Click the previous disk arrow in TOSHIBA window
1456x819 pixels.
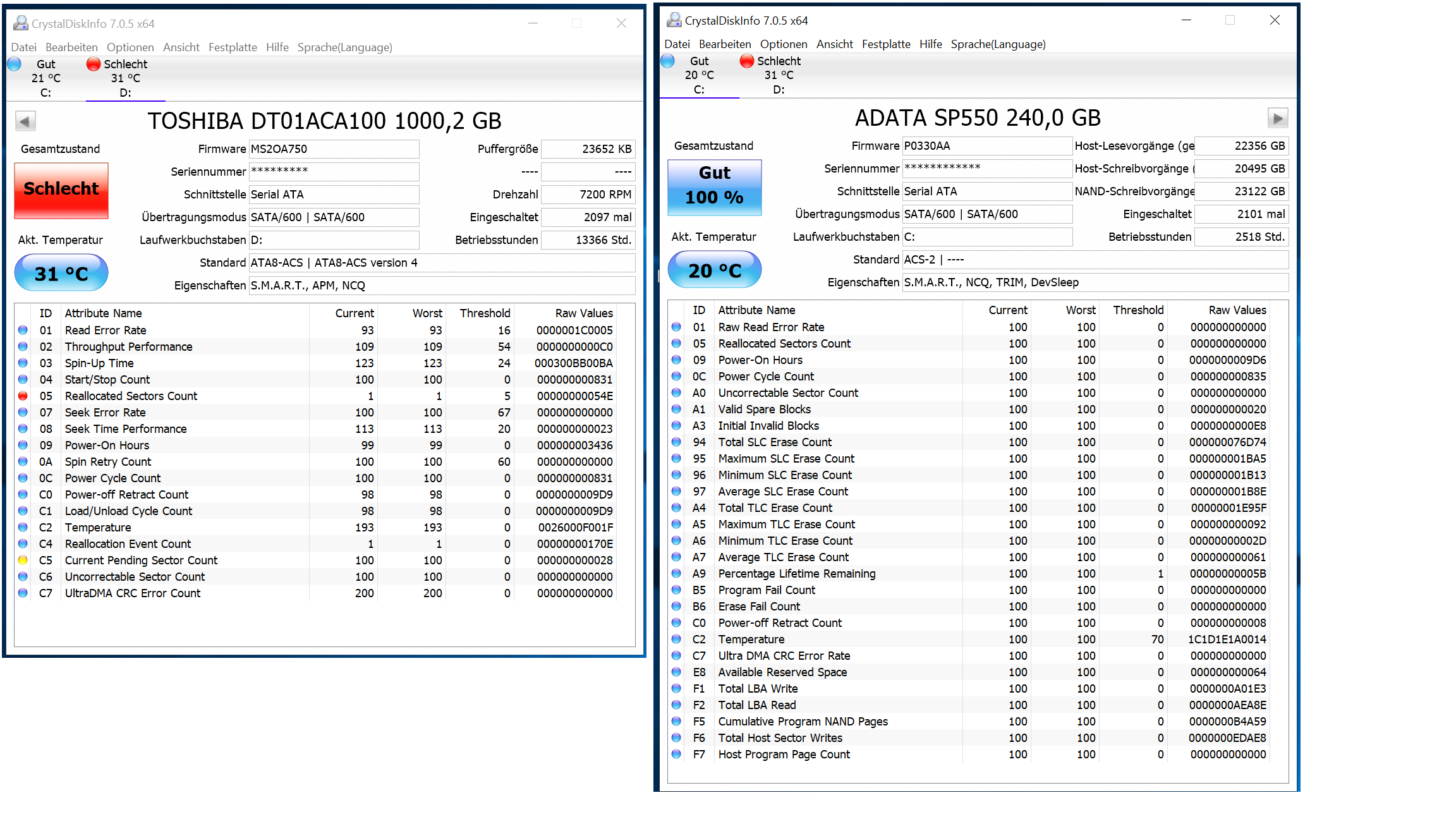[x=25, y=121]
